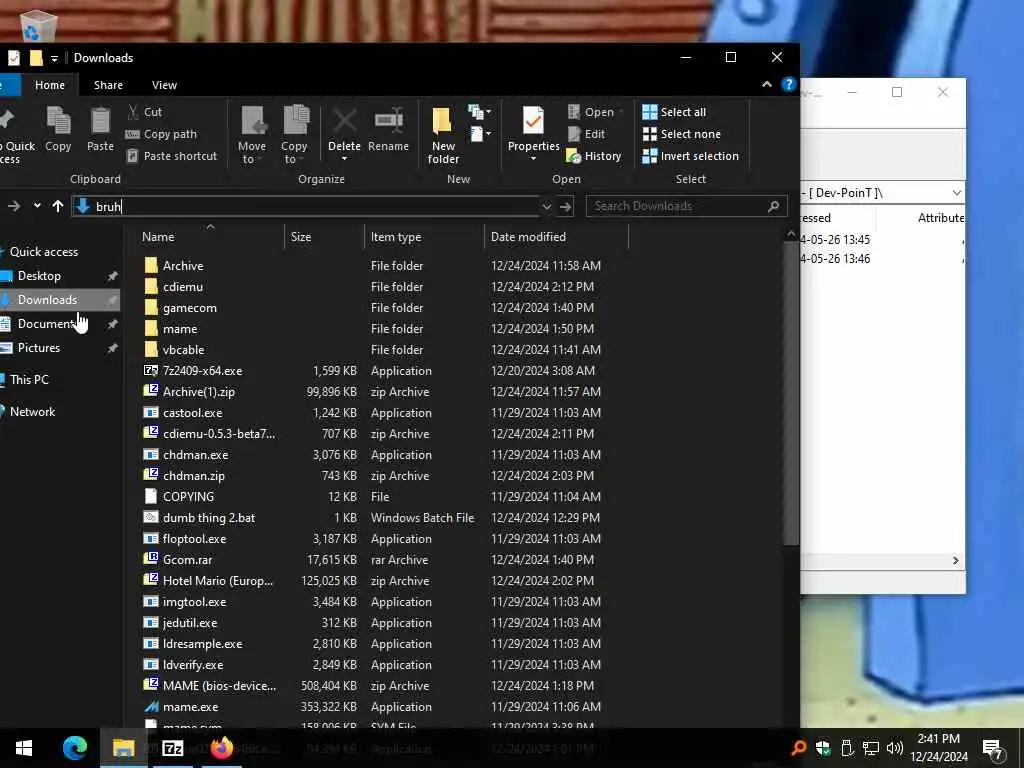Switch to the View ribbon tab
Image resolution: width=1024 pixels, height=768 pixels.
(164, 85)
